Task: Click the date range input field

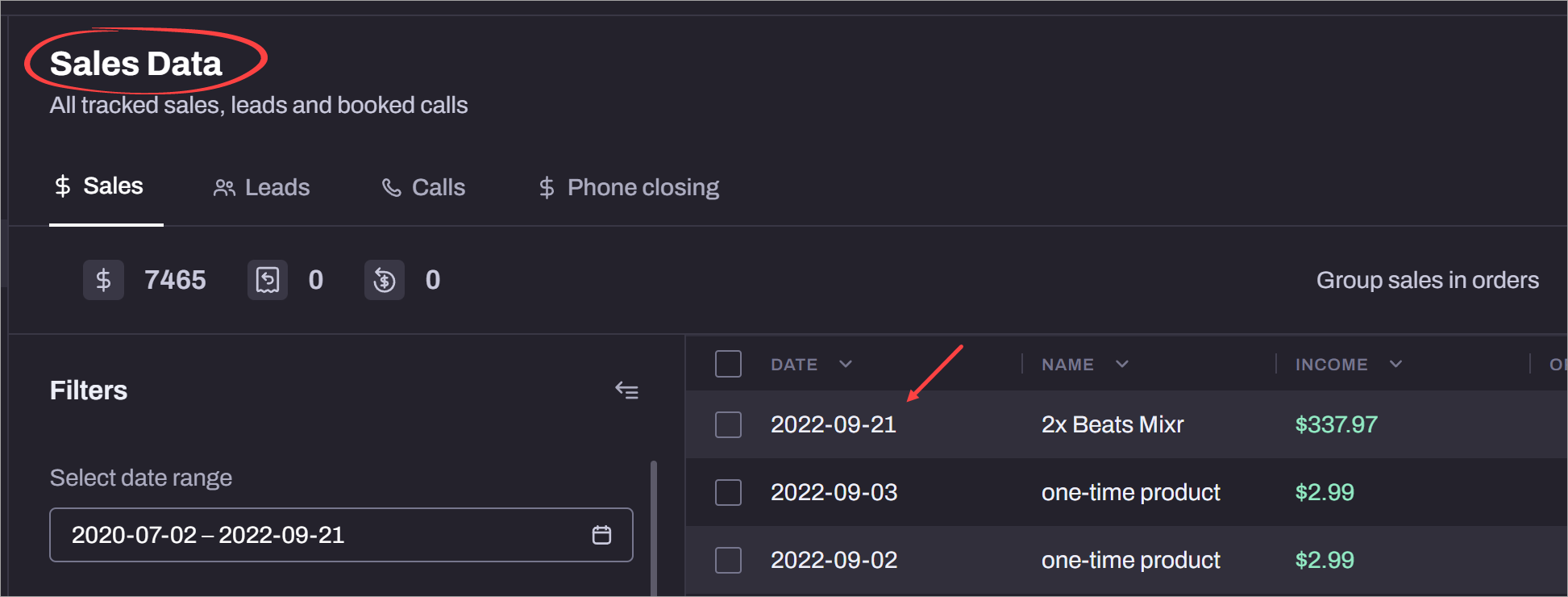Action: 322,535
